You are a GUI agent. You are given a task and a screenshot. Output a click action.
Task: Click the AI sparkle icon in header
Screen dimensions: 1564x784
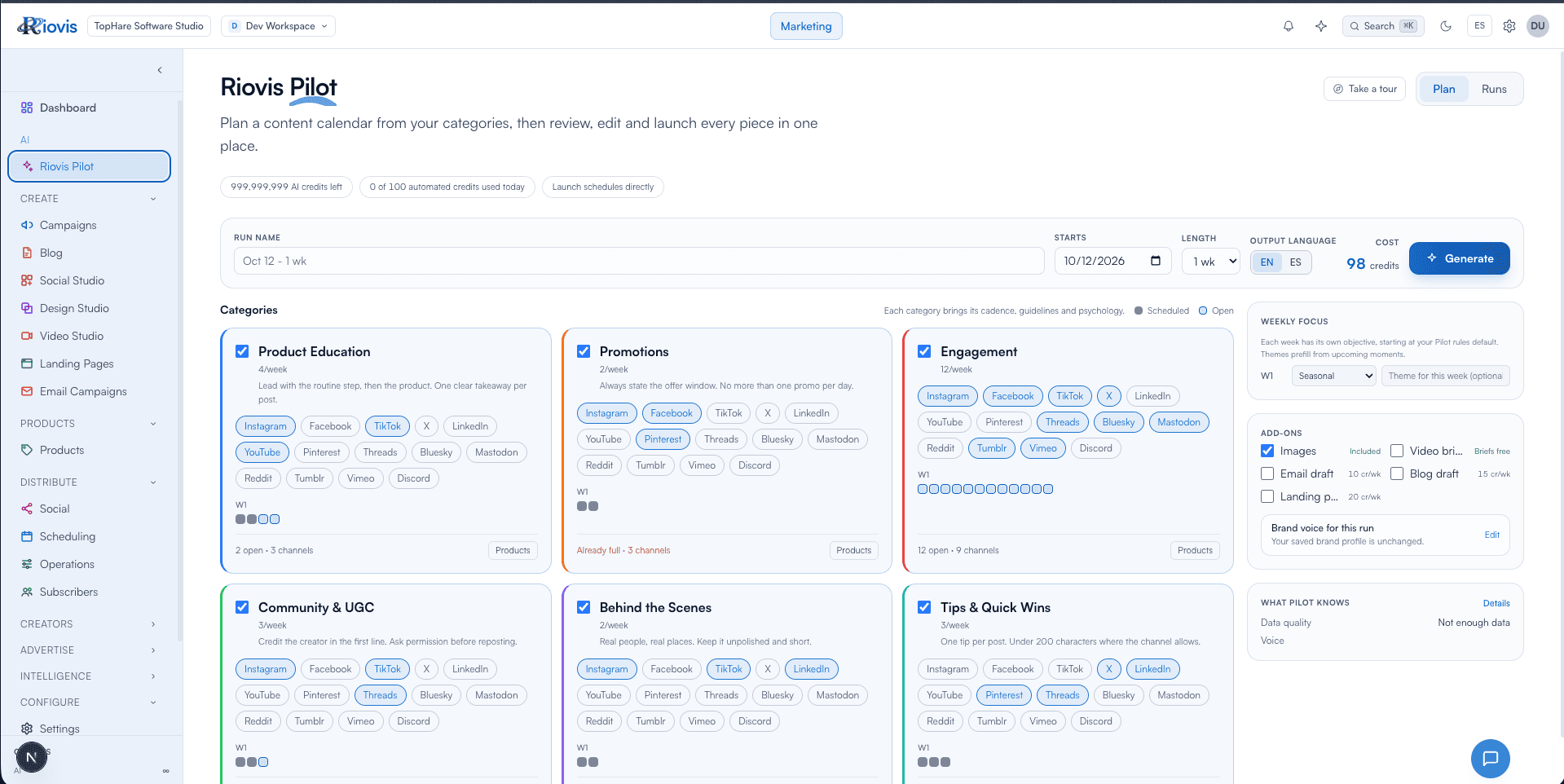tap(1321, 26)
